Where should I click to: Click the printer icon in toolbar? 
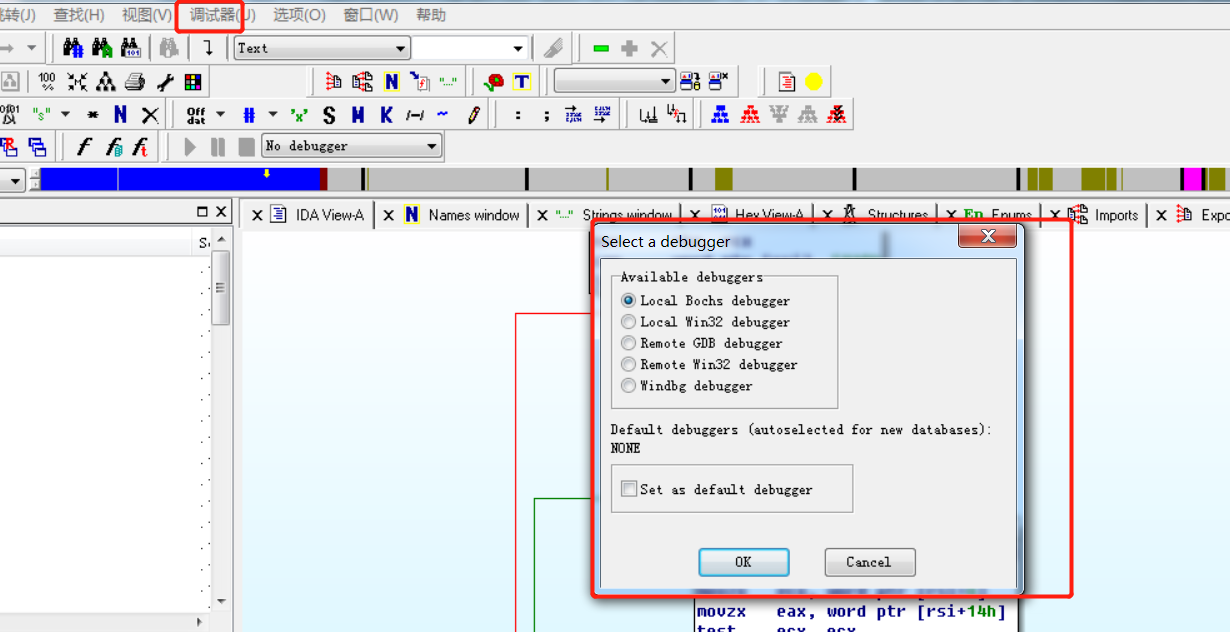[135, 82]
